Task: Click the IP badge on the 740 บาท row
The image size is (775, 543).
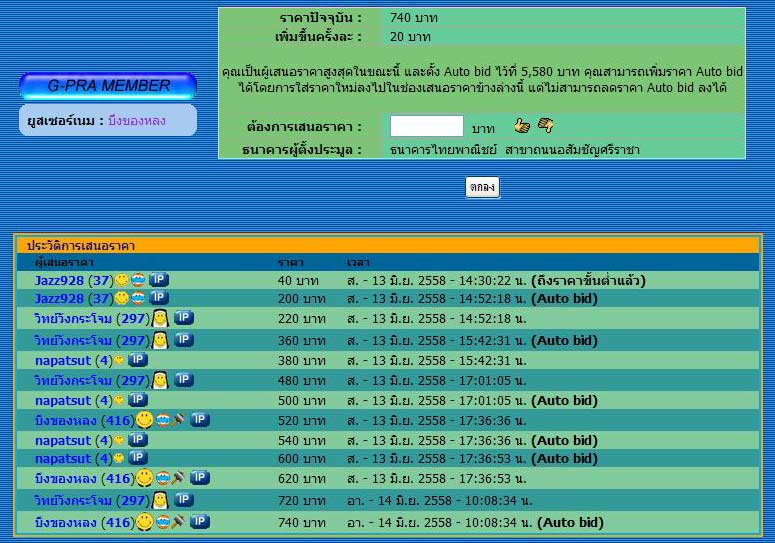Action: 200,522
